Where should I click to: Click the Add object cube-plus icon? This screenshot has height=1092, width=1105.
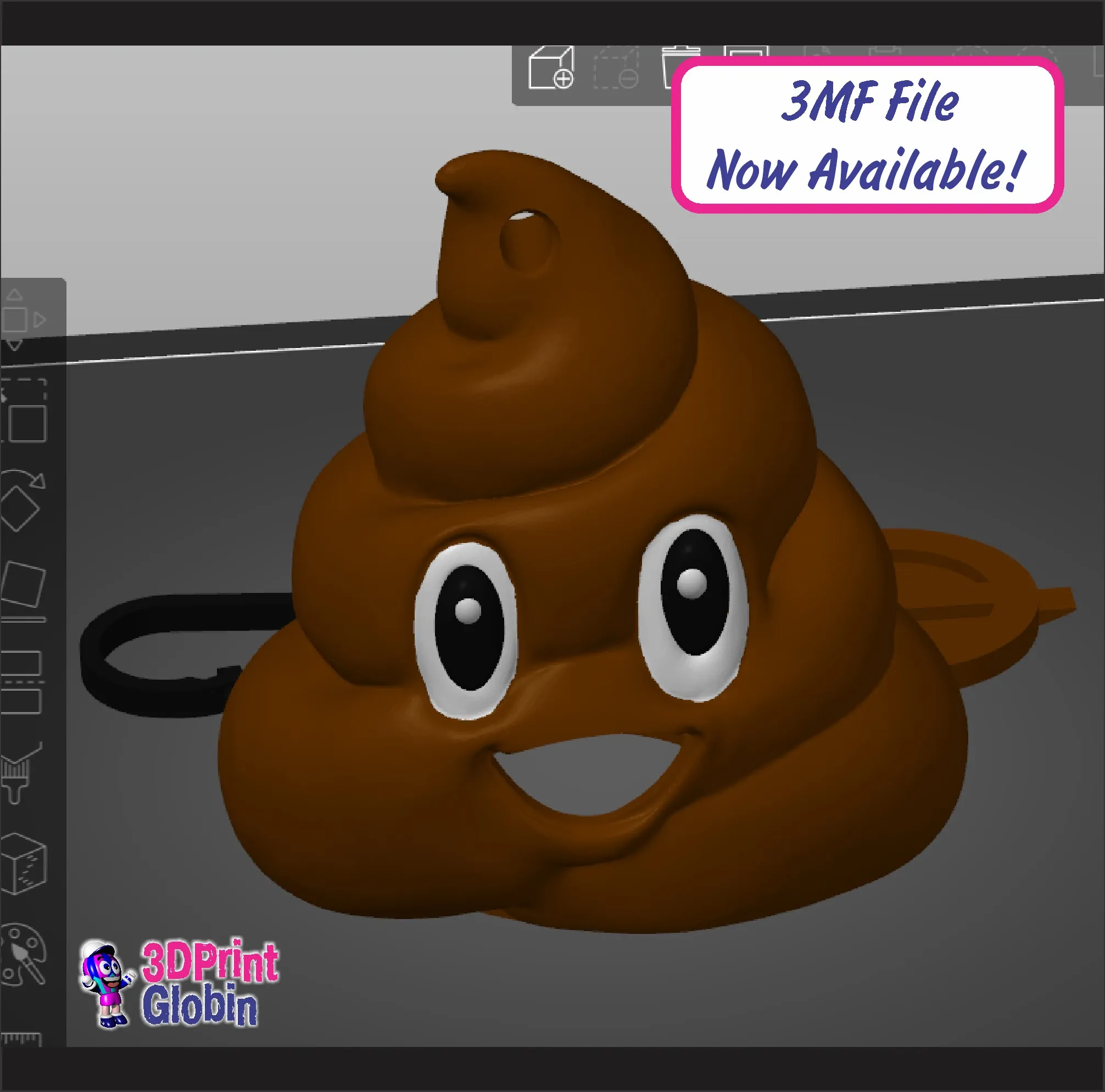(551, 68)
